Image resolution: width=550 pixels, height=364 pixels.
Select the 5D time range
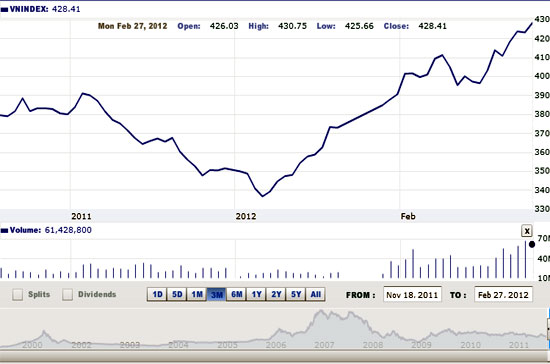(x=177, y=294)
